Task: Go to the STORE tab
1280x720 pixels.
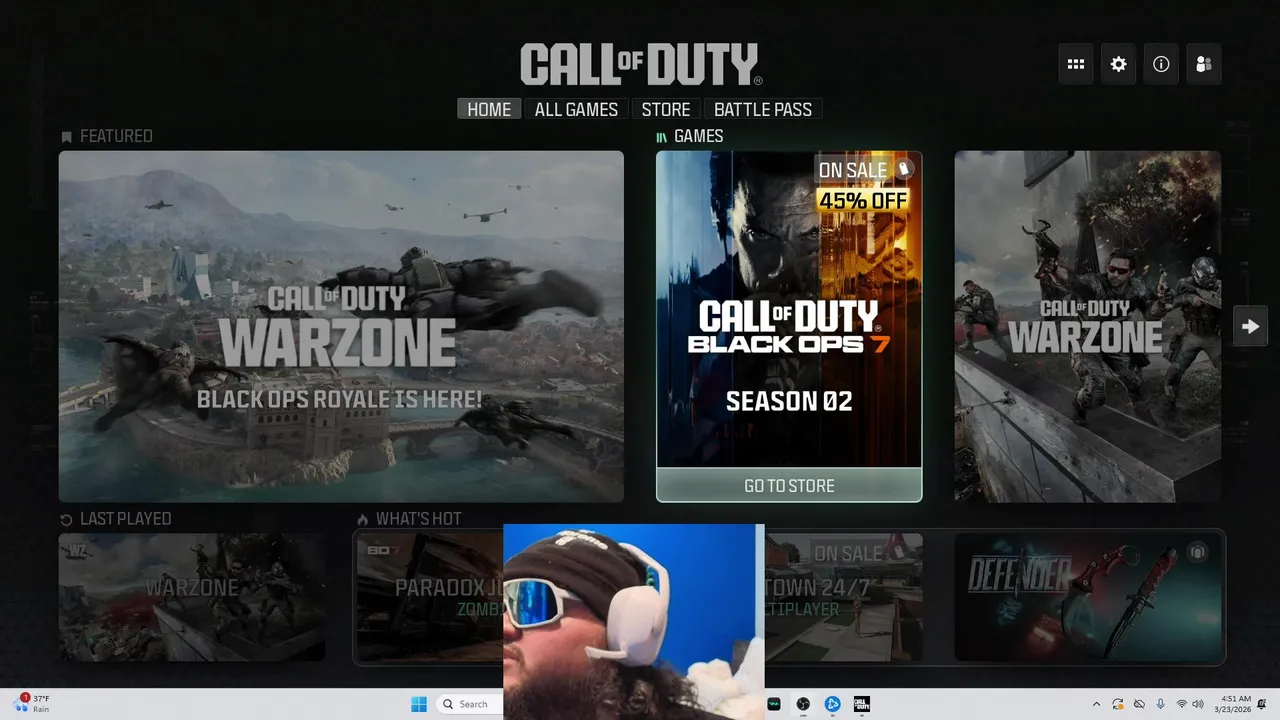Action: (666, 109)
